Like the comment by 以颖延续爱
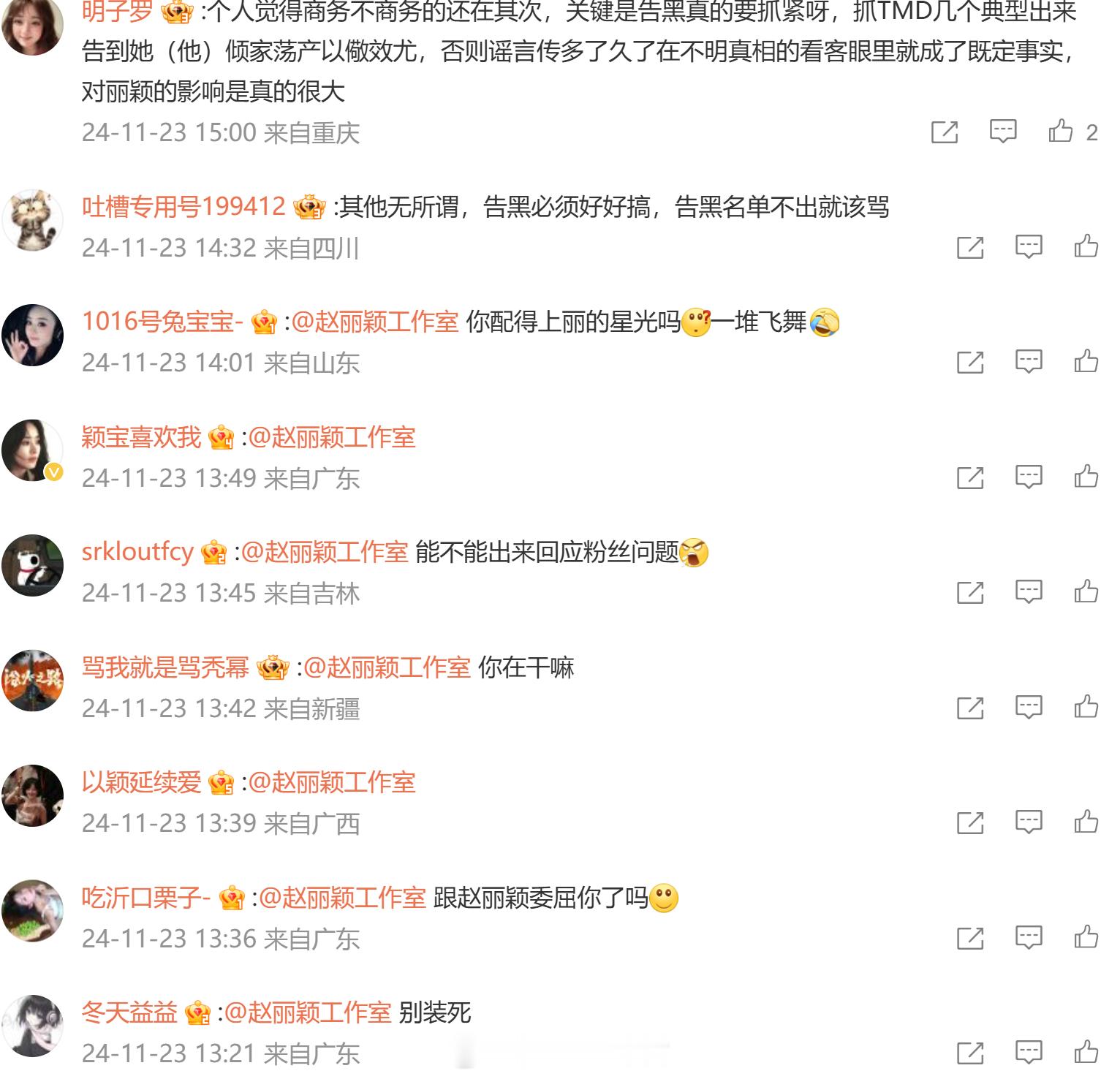 point(1086,822)
